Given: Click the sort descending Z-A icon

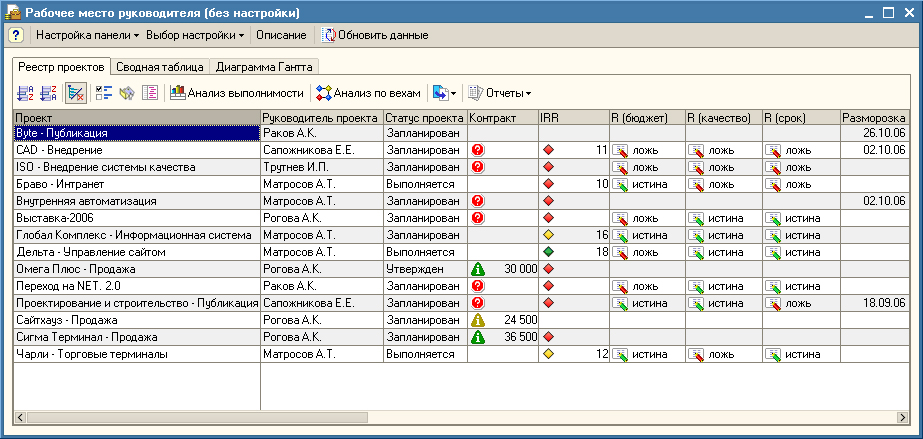Looking at the screenshot, I should (47, 93).
